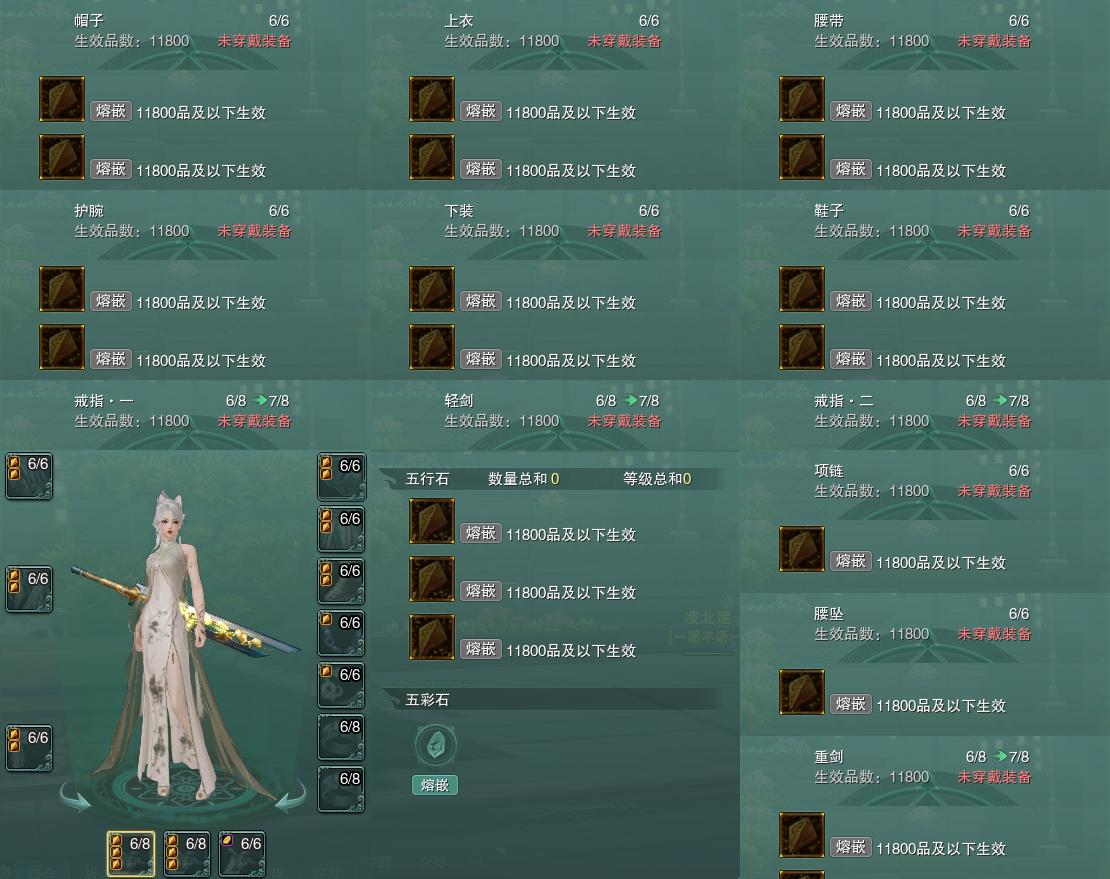Image resolution: width=1110 pixels, height=879 pixels.
Task: Open the first gem icon under 帽子
Action: pyautogui.click(x=62, y=99)
